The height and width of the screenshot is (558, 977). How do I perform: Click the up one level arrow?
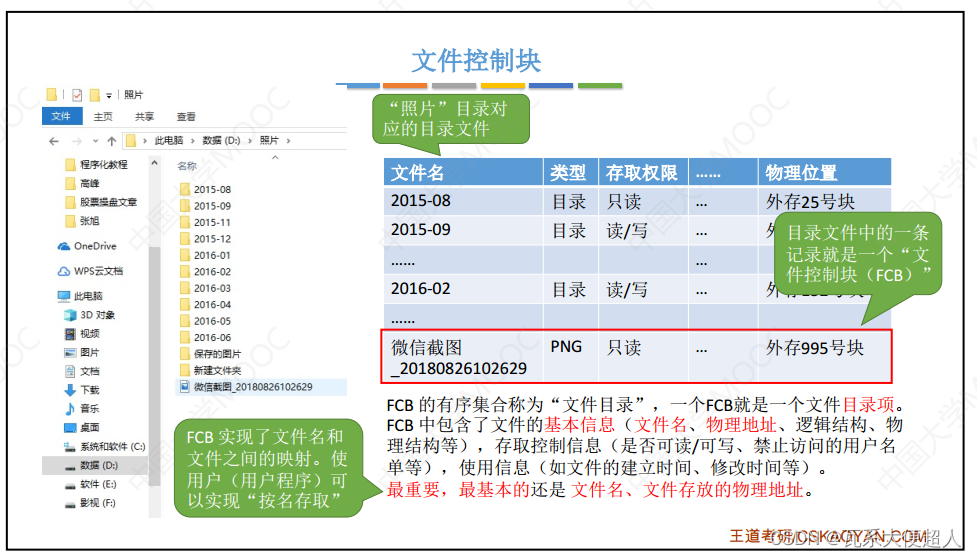tap(112, 141)
